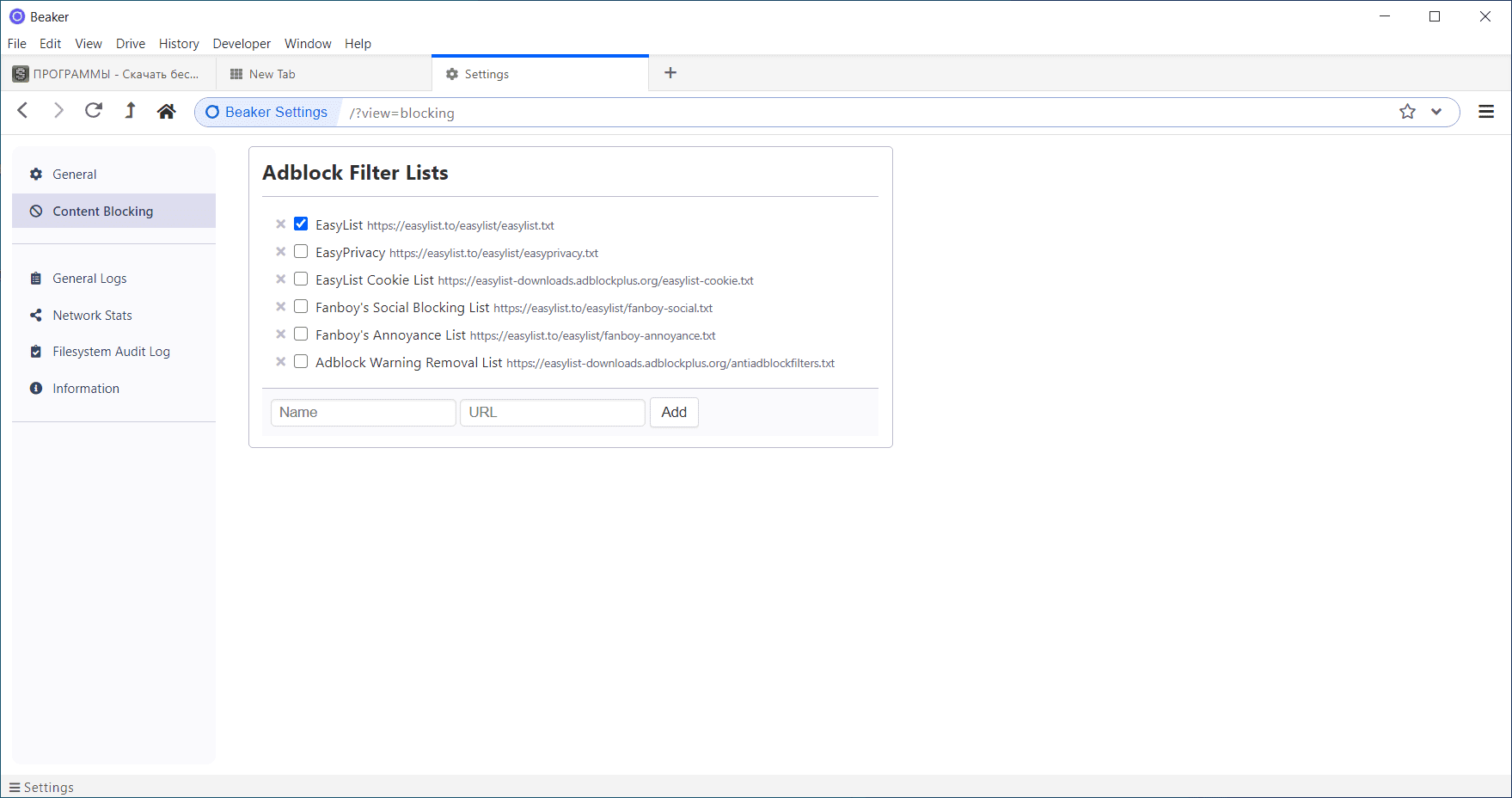Click the Add filter list button
The width and height of the screenshot is (1512, 798).
pyautogui.click(x=674, y=413)
